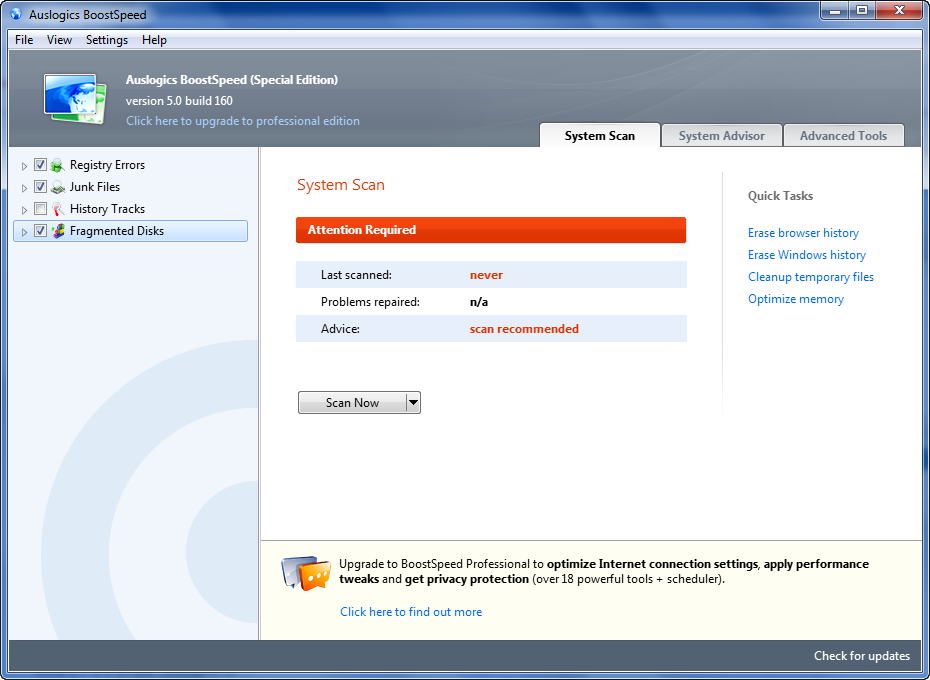Select the Registry Errors tree label
Viewport: 930px width, 680px height.
[x=107, y=165]
